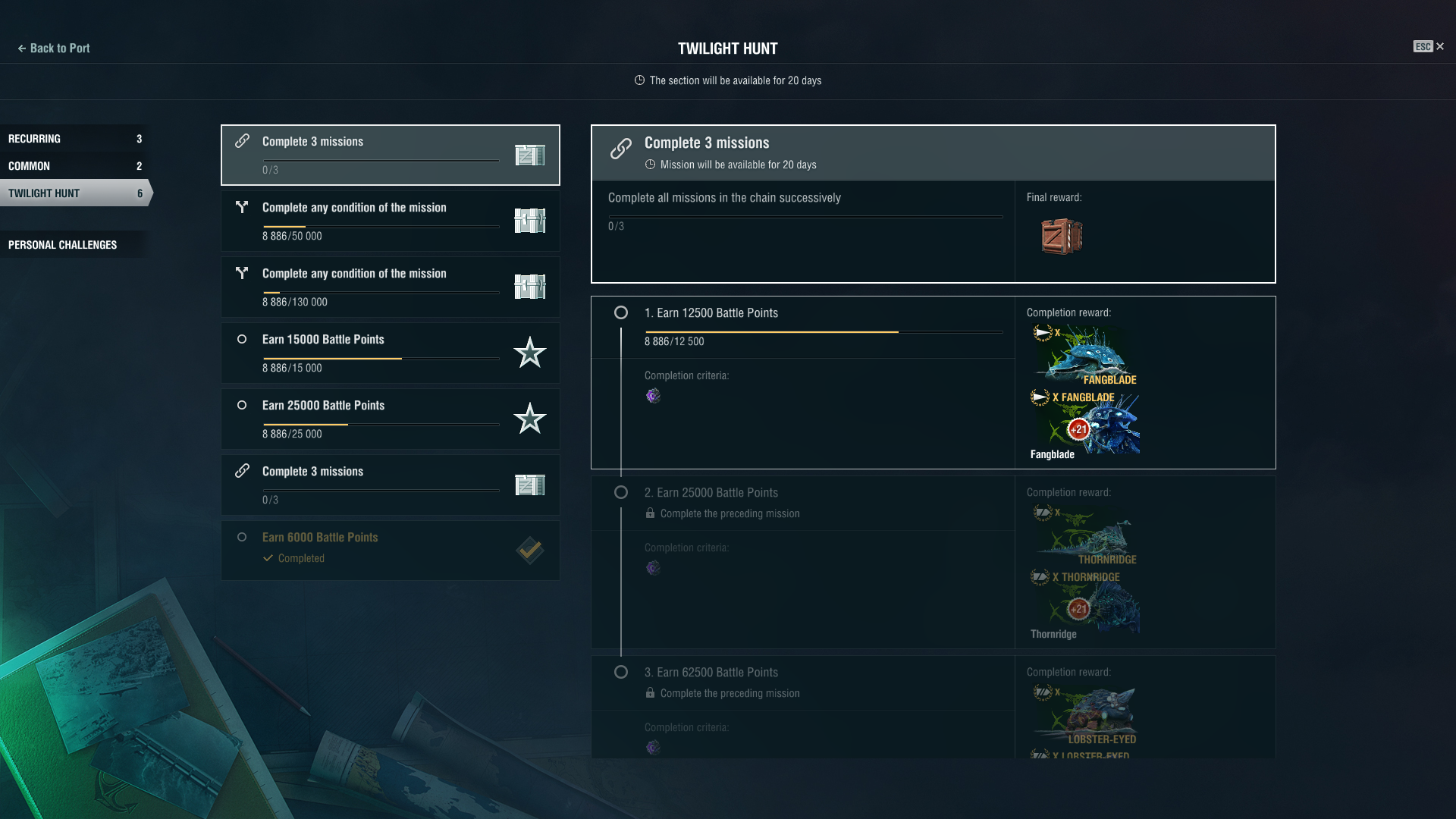Viewport: 1456px width, 819px height.
Task: Click the crate icon for 8 886/130 000 mission
Action: [x=529, y=287]
